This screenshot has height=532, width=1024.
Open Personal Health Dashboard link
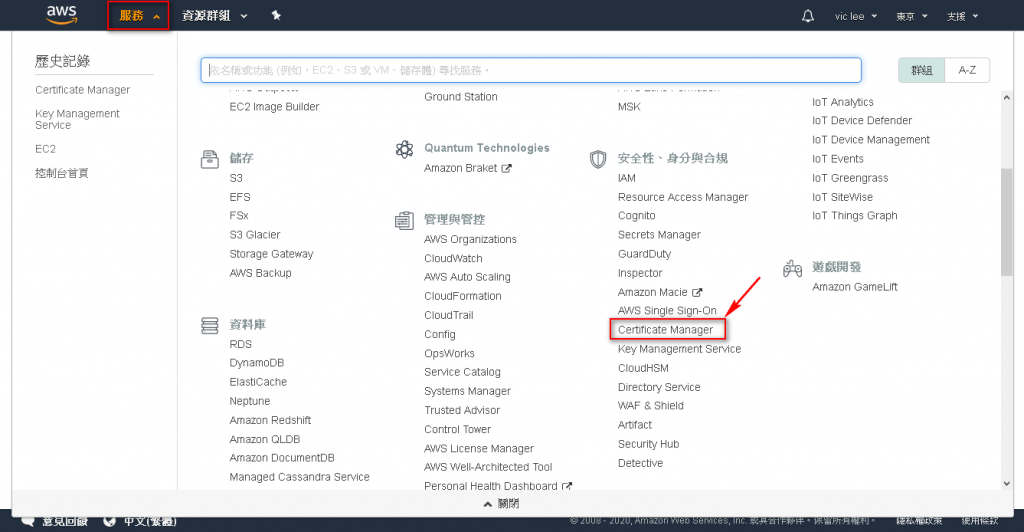498,486
